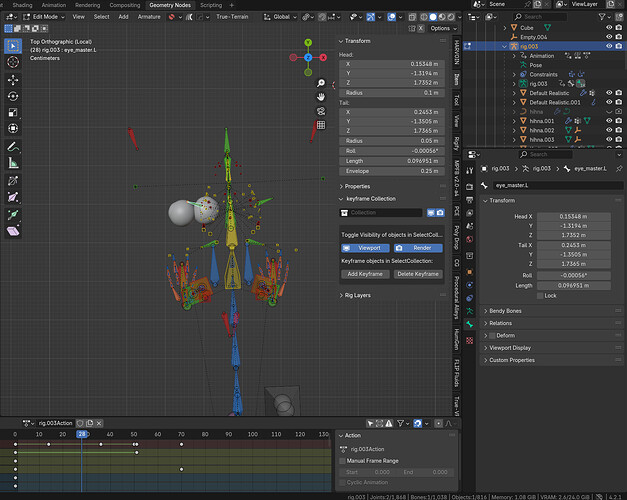Open the sidebar Item tab
The image size is (627, 500).
[456, 79]
